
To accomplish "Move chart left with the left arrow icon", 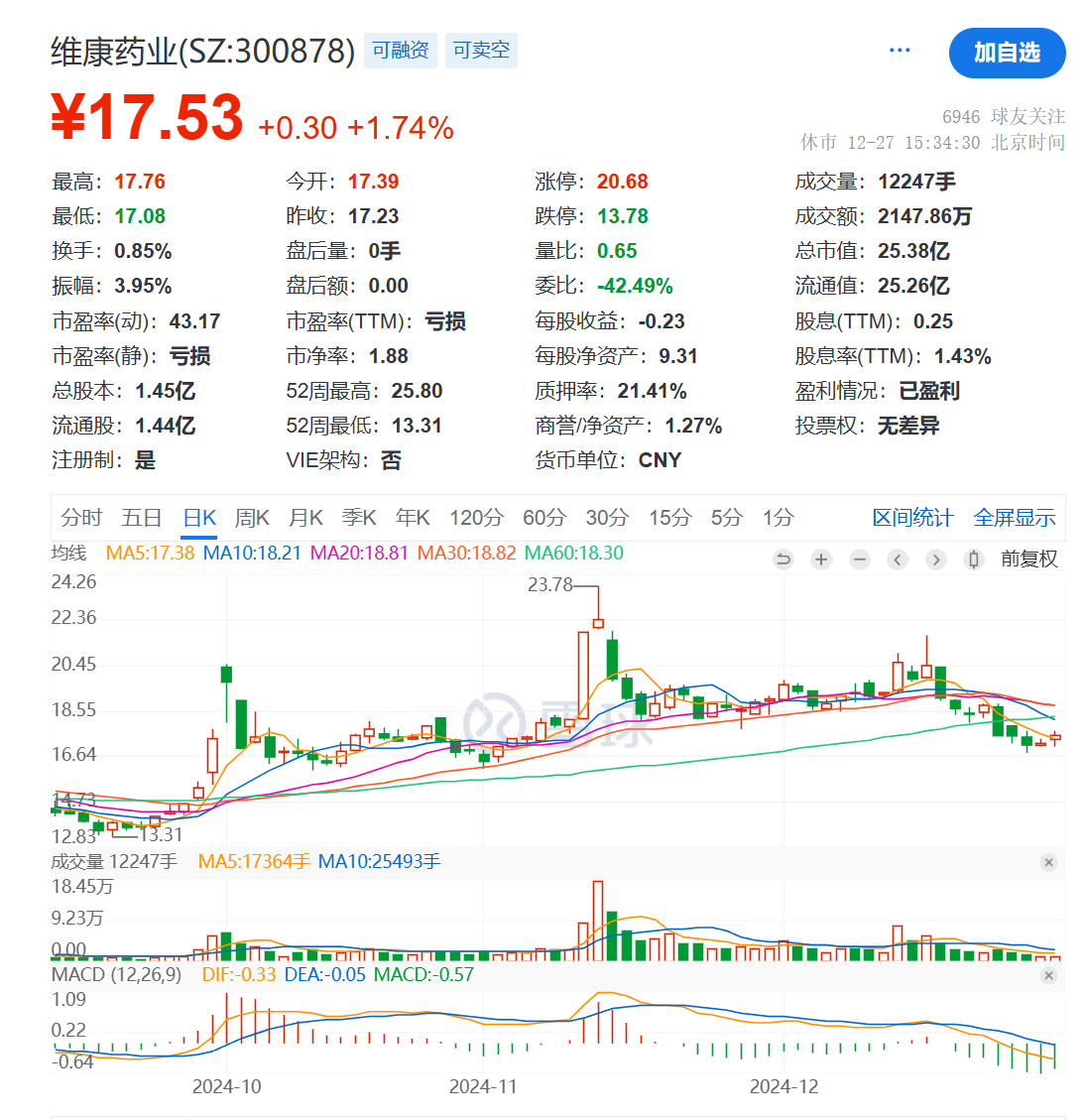I will (898, 560).
